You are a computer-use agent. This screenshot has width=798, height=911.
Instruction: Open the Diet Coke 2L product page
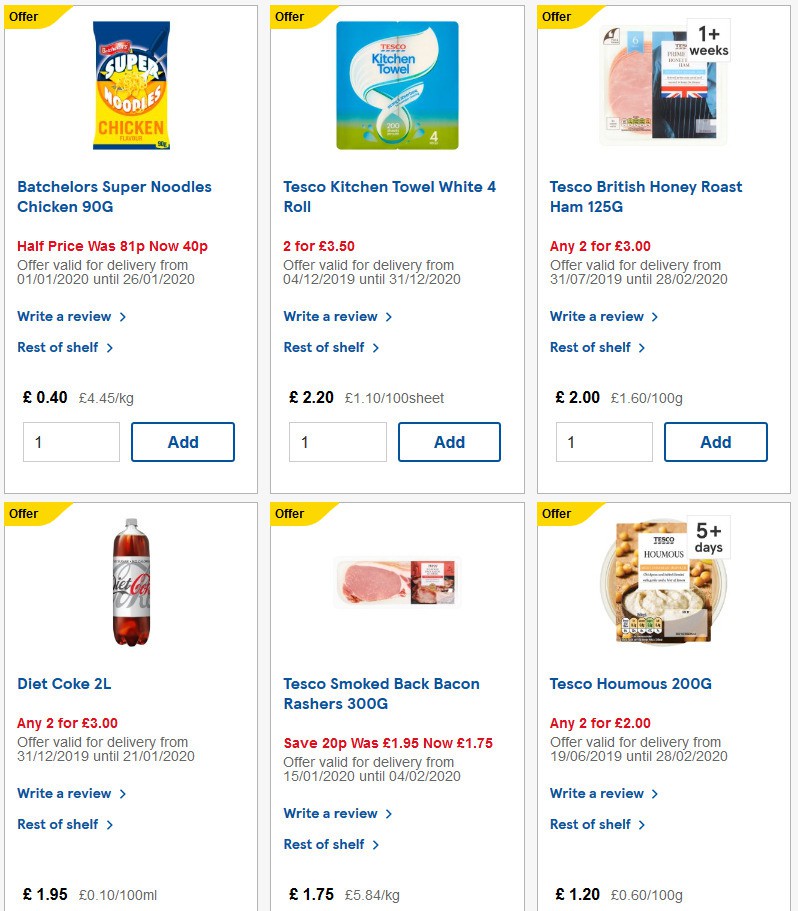click(62, 684)
